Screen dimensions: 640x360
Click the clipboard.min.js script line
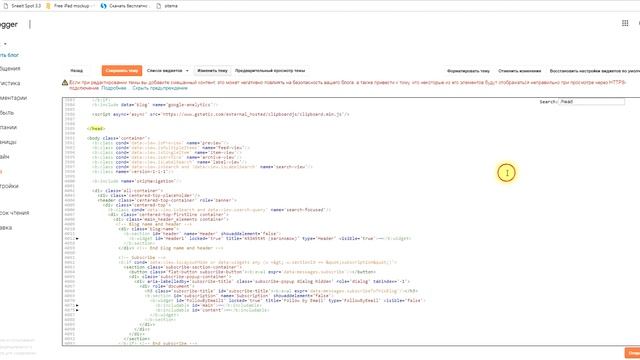221,114
